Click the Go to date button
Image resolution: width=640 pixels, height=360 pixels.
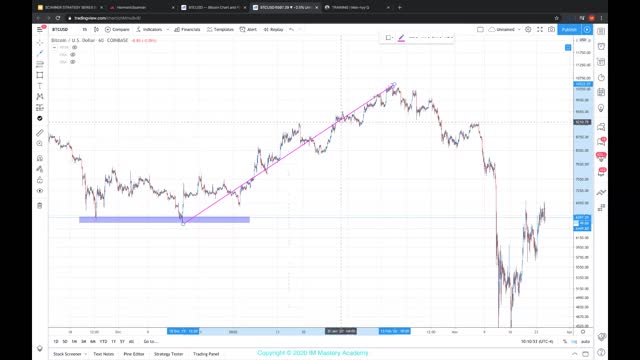tap(150, 341)
